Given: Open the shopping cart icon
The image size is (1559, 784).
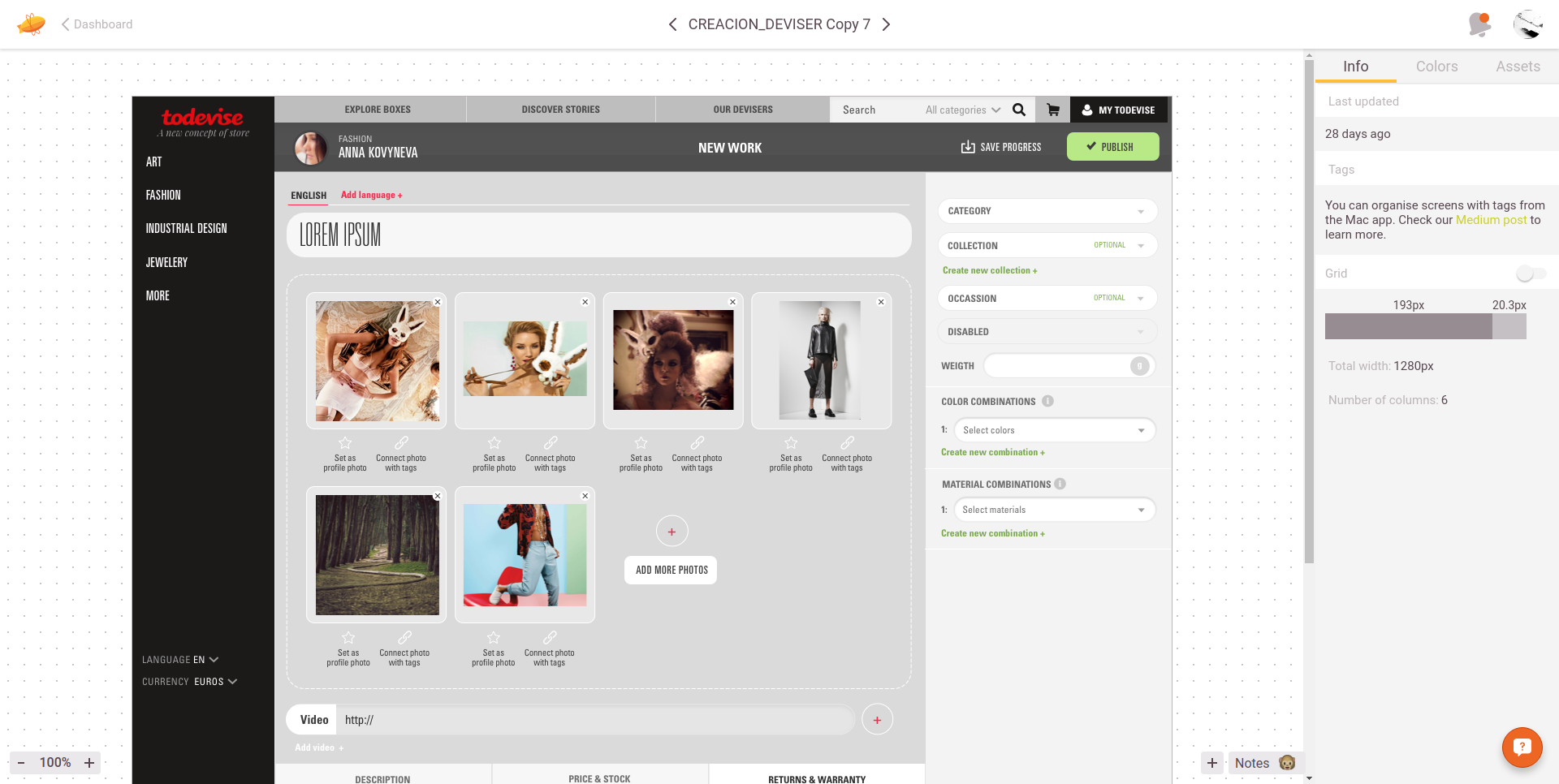Looking at the screenshot, I should 1053,110.
